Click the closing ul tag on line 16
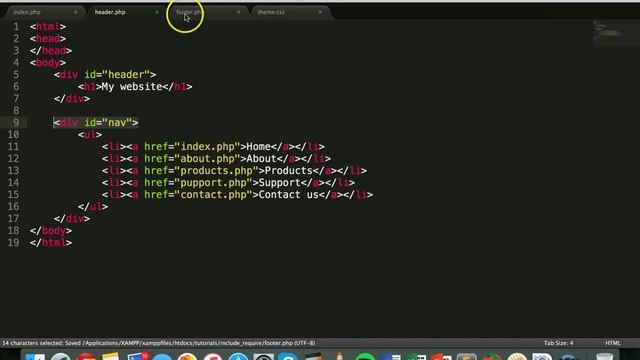The width and height of the screenshot is (640, 360). coord(93,207)
